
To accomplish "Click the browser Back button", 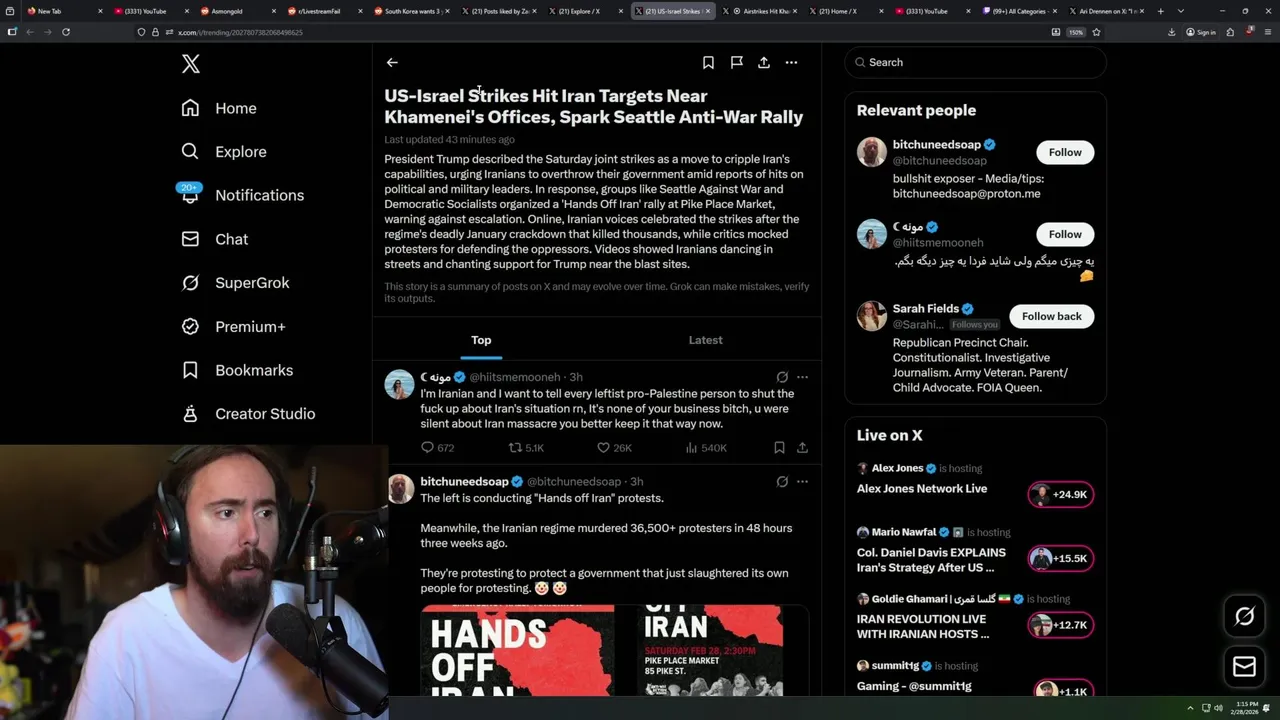I will pyautogui.click(x=29, y=32).
